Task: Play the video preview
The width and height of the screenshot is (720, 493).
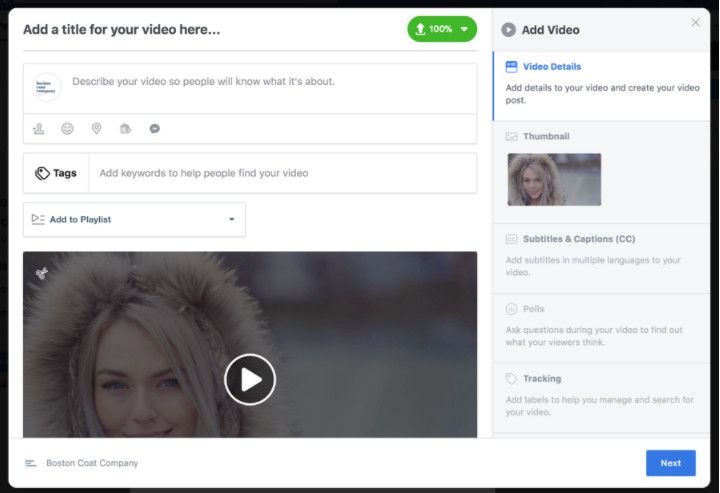Action: [x=249, y=379]
